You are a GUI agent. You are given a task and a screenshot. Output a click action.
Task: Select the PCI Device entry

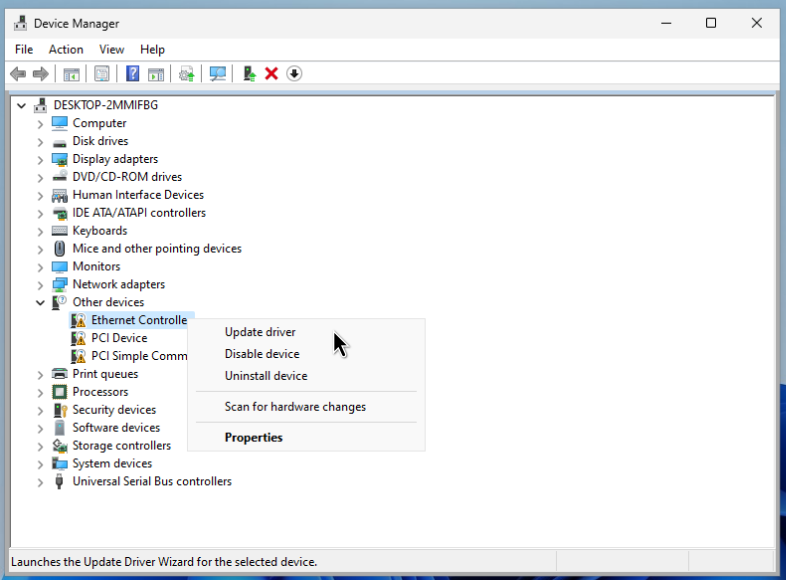pyautogui.click(x=119, y=338)
